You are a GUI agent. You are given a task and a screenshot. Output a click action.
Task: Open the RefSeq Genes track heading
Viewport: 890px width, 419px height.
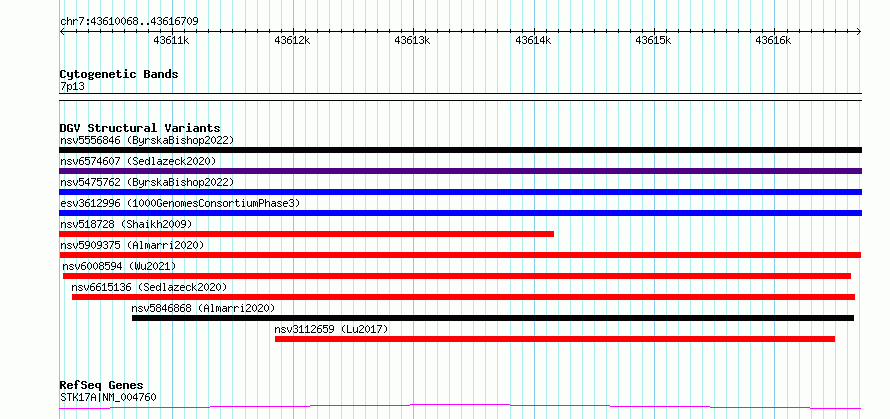[x=102, y=386]
